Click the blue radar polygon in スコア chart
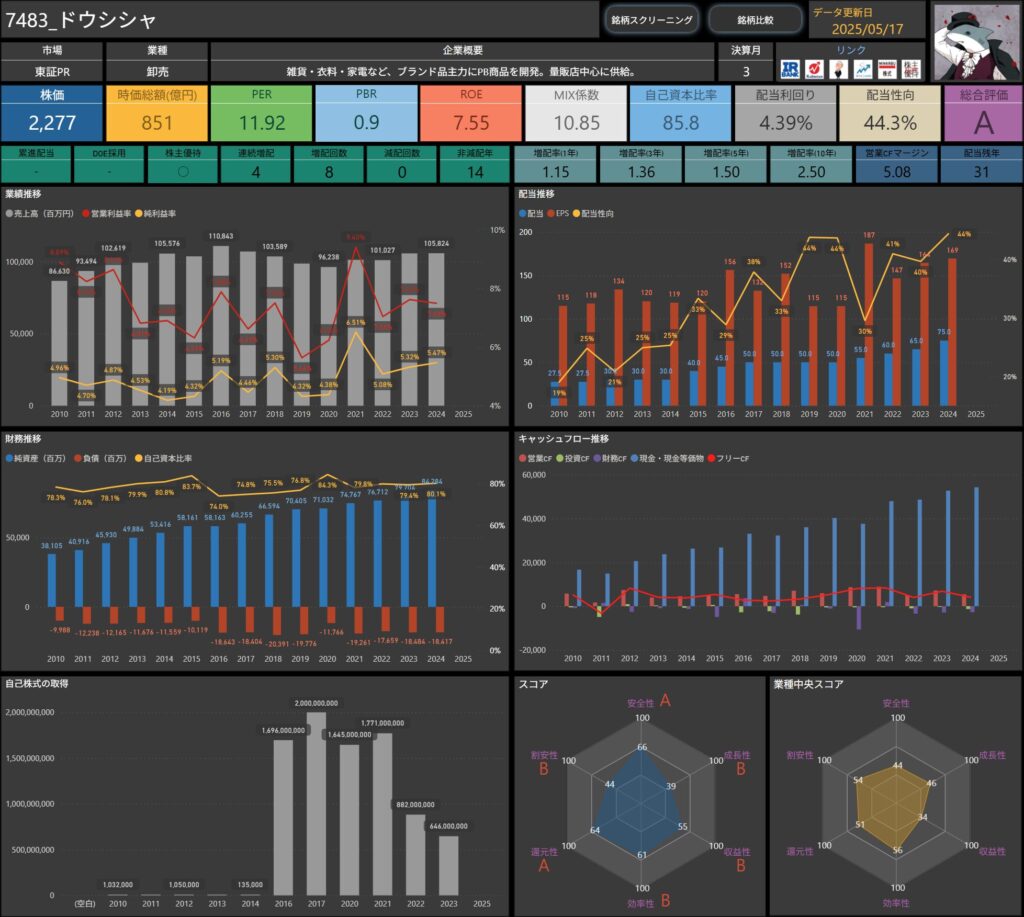The width and height of the screenshot is (1024, 917). (x=639, y=805)
